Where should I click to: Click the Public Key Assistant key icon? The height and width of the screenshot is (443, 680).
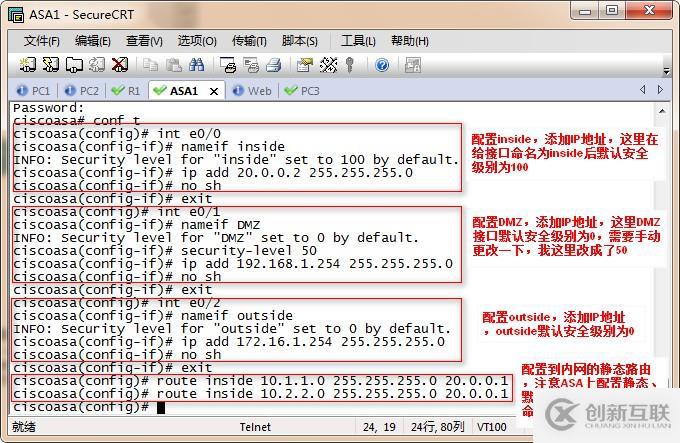click(350, 65)
